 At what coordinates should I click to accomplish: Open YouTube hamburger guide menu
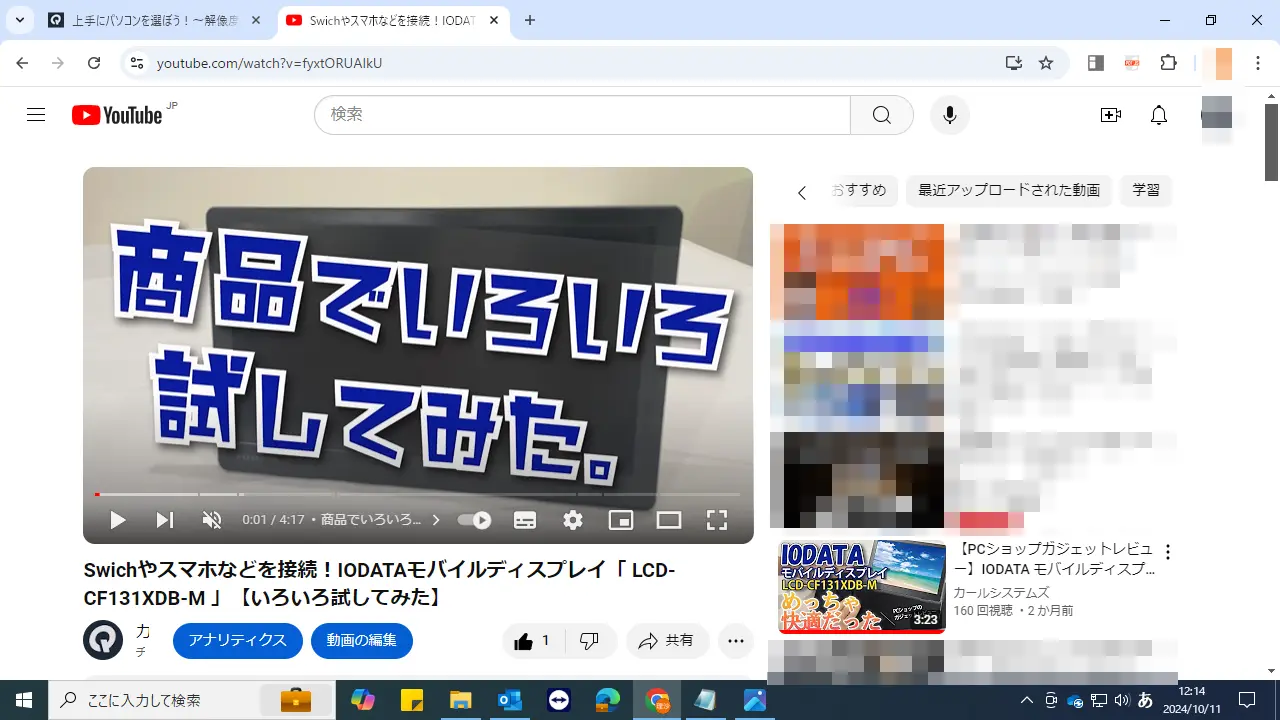[36, 115]
